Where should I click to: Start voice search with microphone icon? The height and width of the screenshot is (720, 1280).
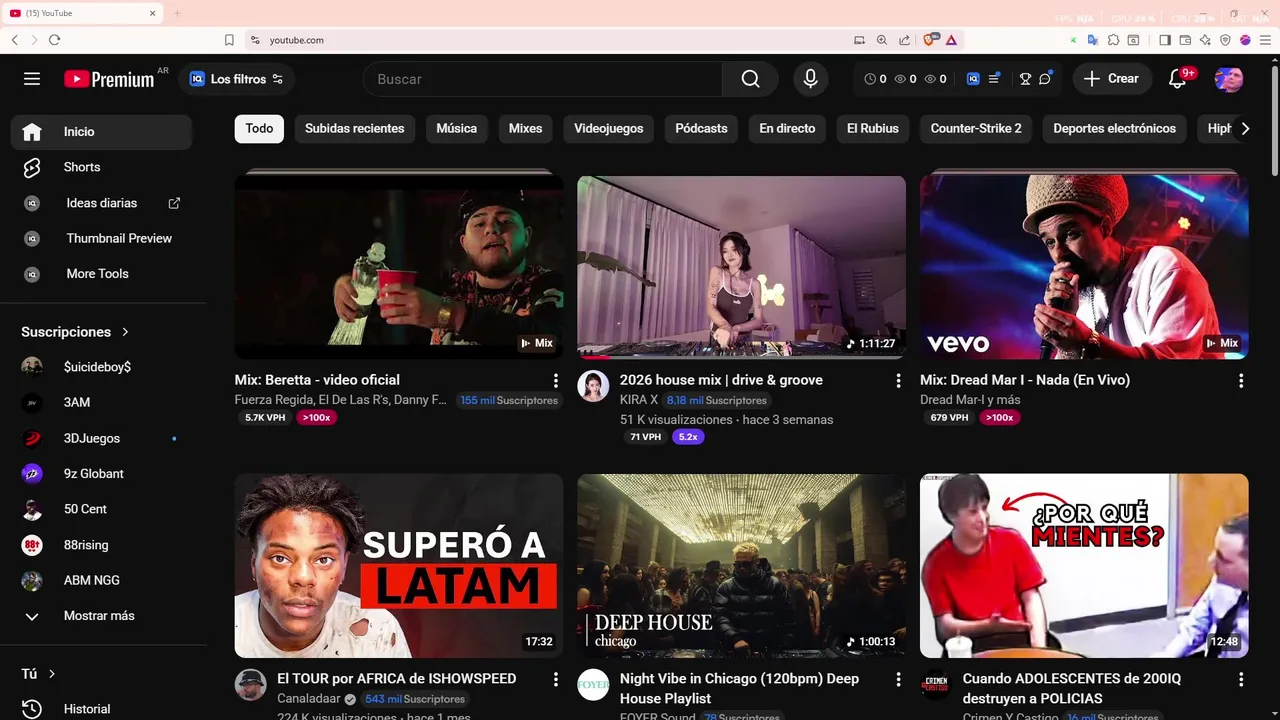tap(810, 79)
